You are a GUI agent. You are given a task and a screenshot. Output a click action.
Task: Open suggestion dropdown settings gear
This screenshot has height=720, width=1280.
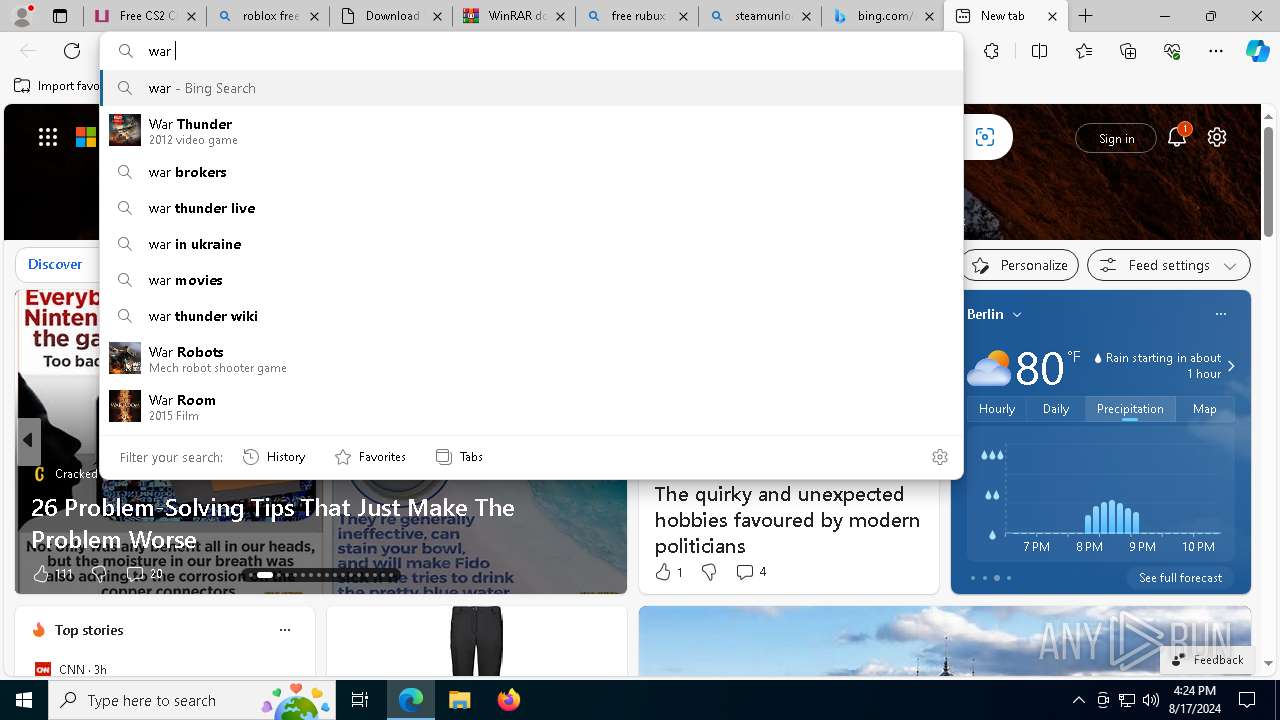click(x=940, y=457)
